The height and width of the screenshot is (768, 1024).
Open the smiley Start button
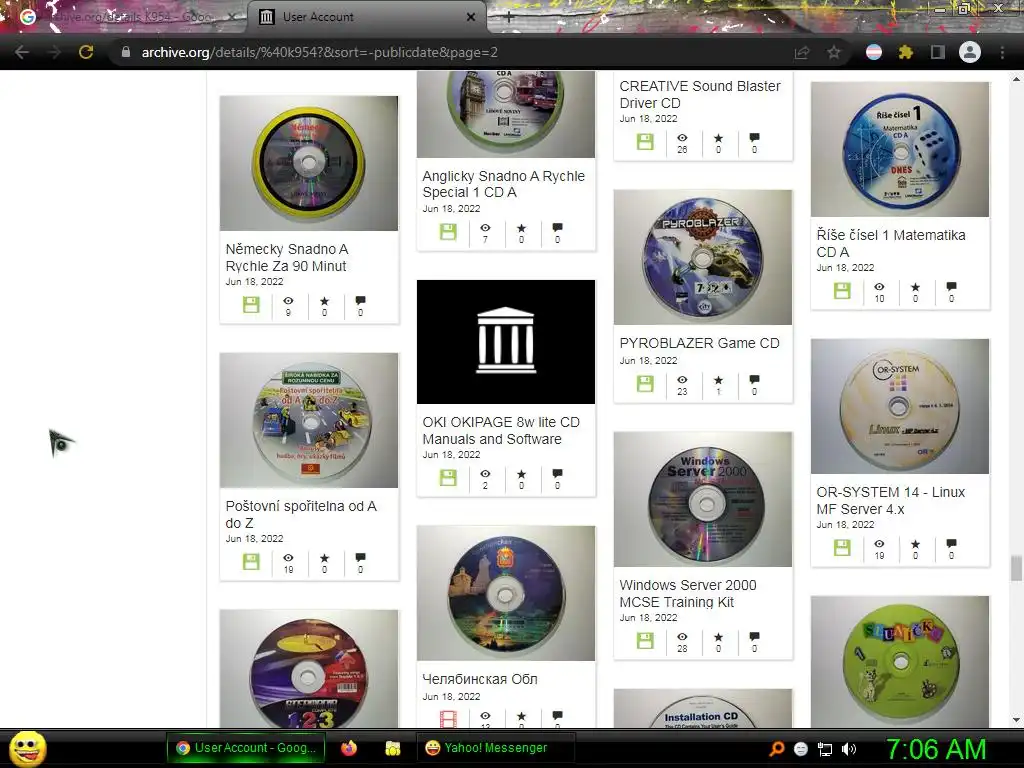point(27,748)
